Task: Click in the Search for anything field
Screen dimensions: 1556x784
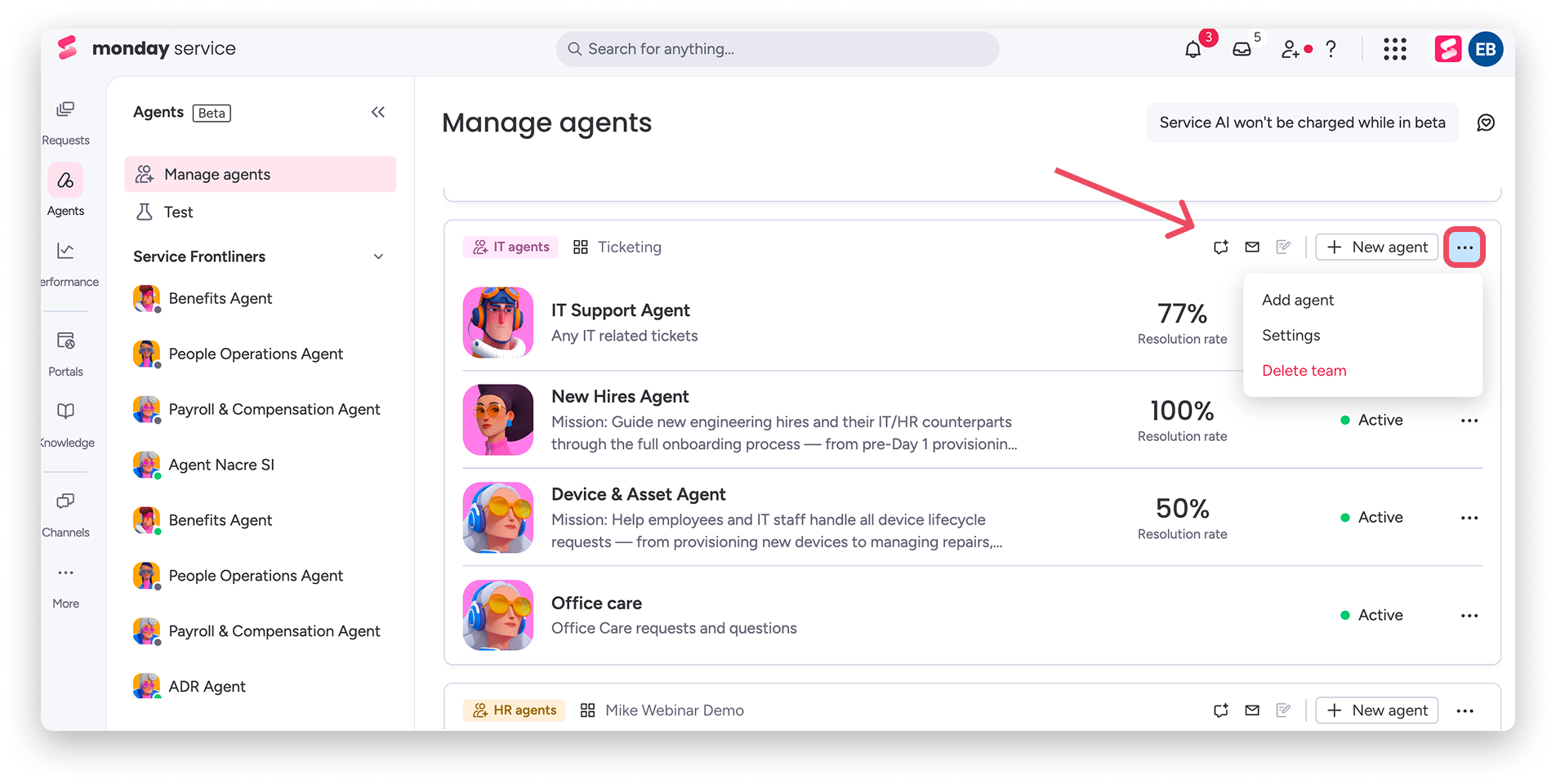Action: (778, 49)
